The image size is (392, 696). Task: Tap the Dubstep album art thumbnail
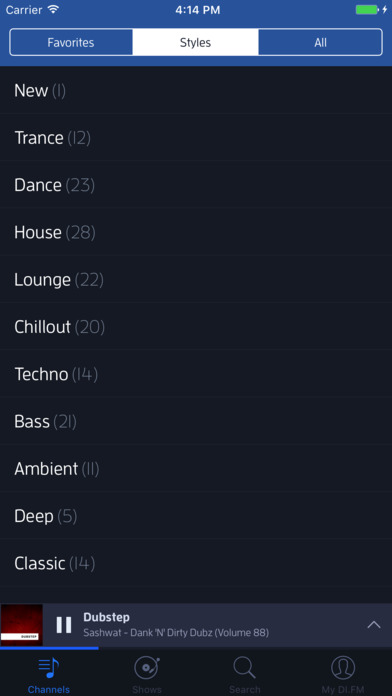[x=21, y=625]
